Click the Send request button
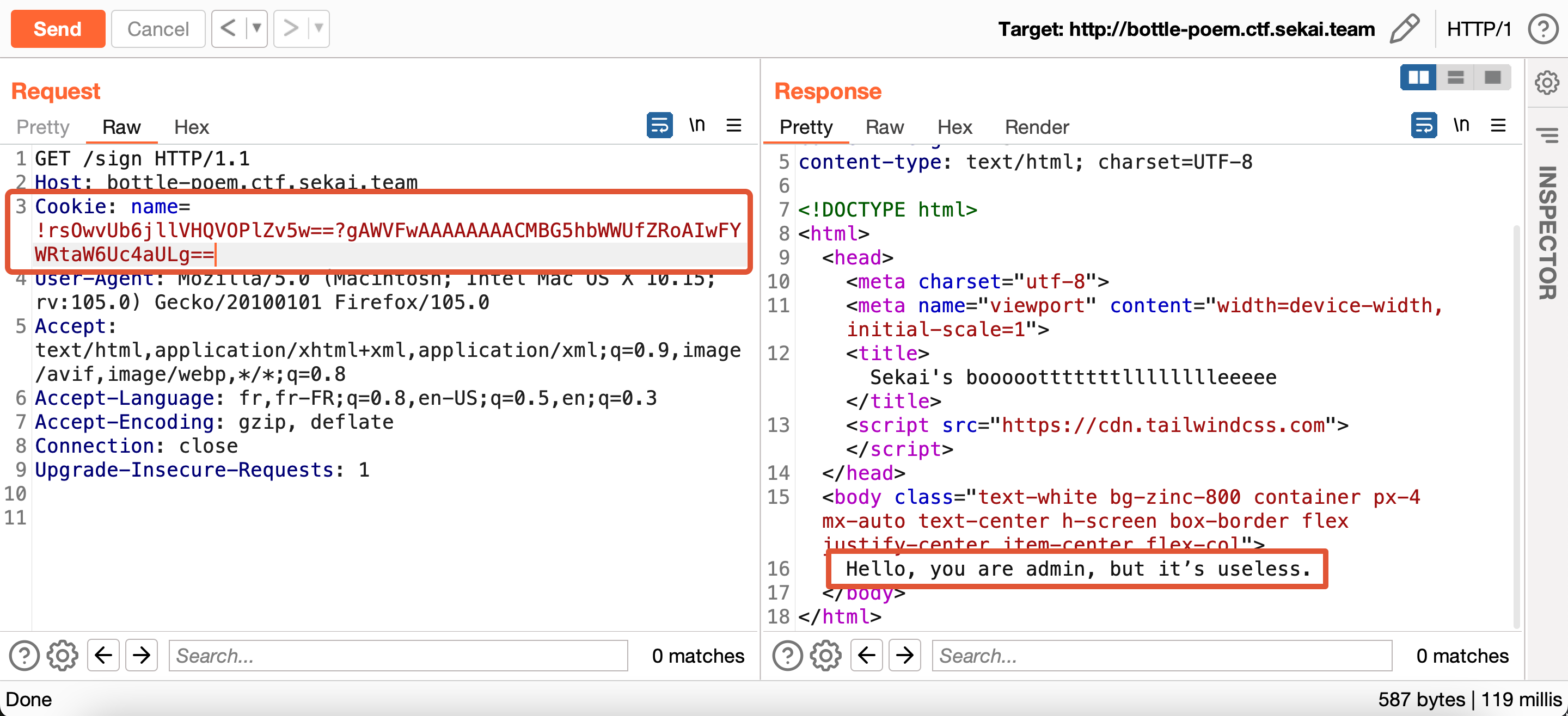1568x716 pixels. click(58, 29)
